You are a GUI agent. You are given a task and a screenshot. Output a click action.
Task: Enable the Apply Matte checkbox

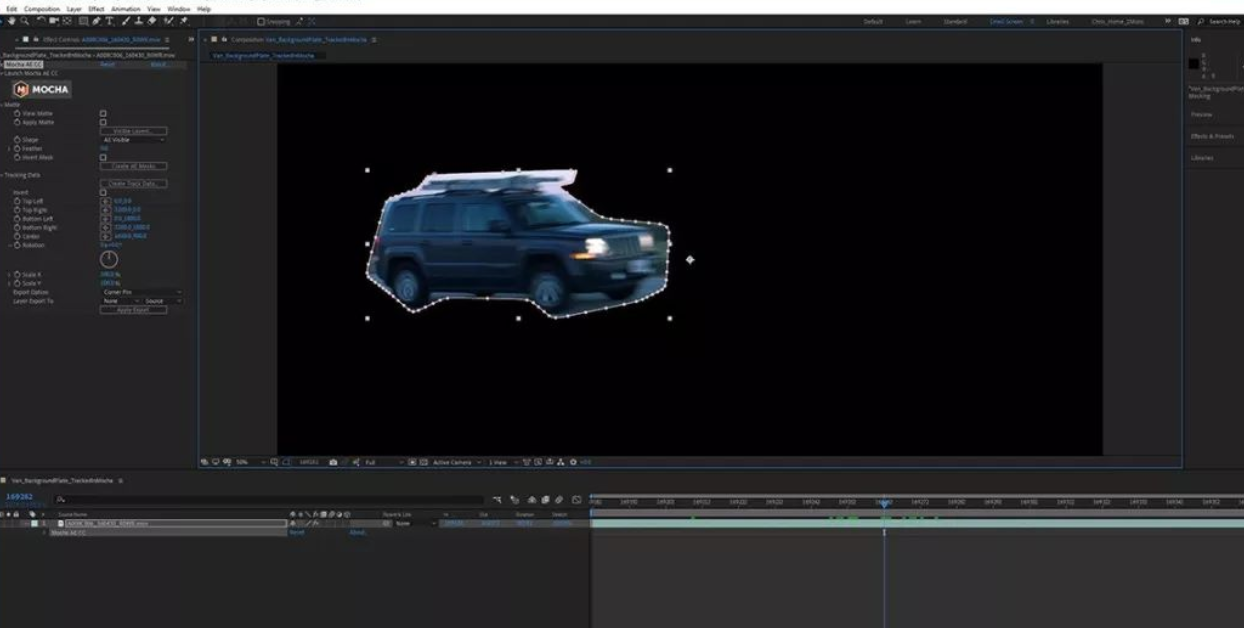103,122
